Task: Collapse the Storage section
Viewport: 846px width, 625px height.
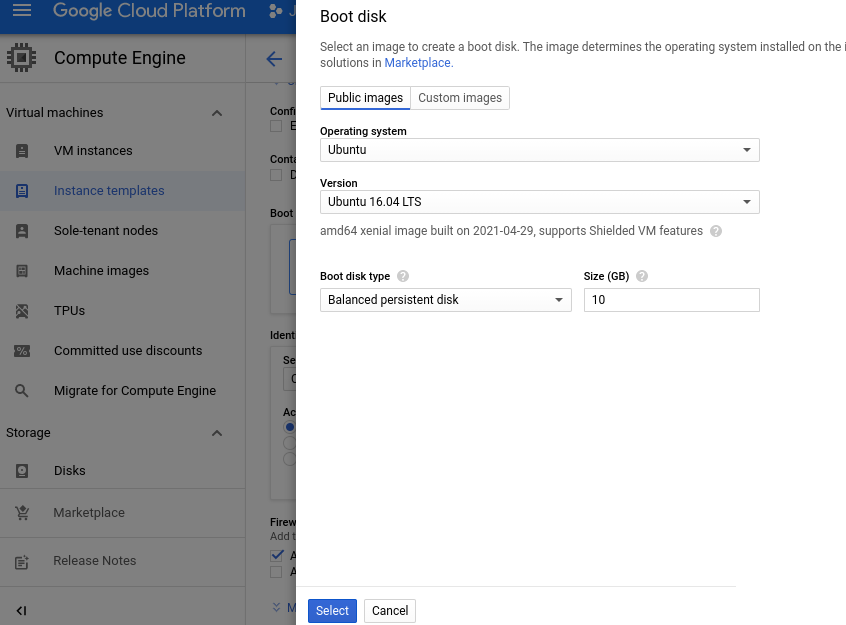Action: coord(217,433)
